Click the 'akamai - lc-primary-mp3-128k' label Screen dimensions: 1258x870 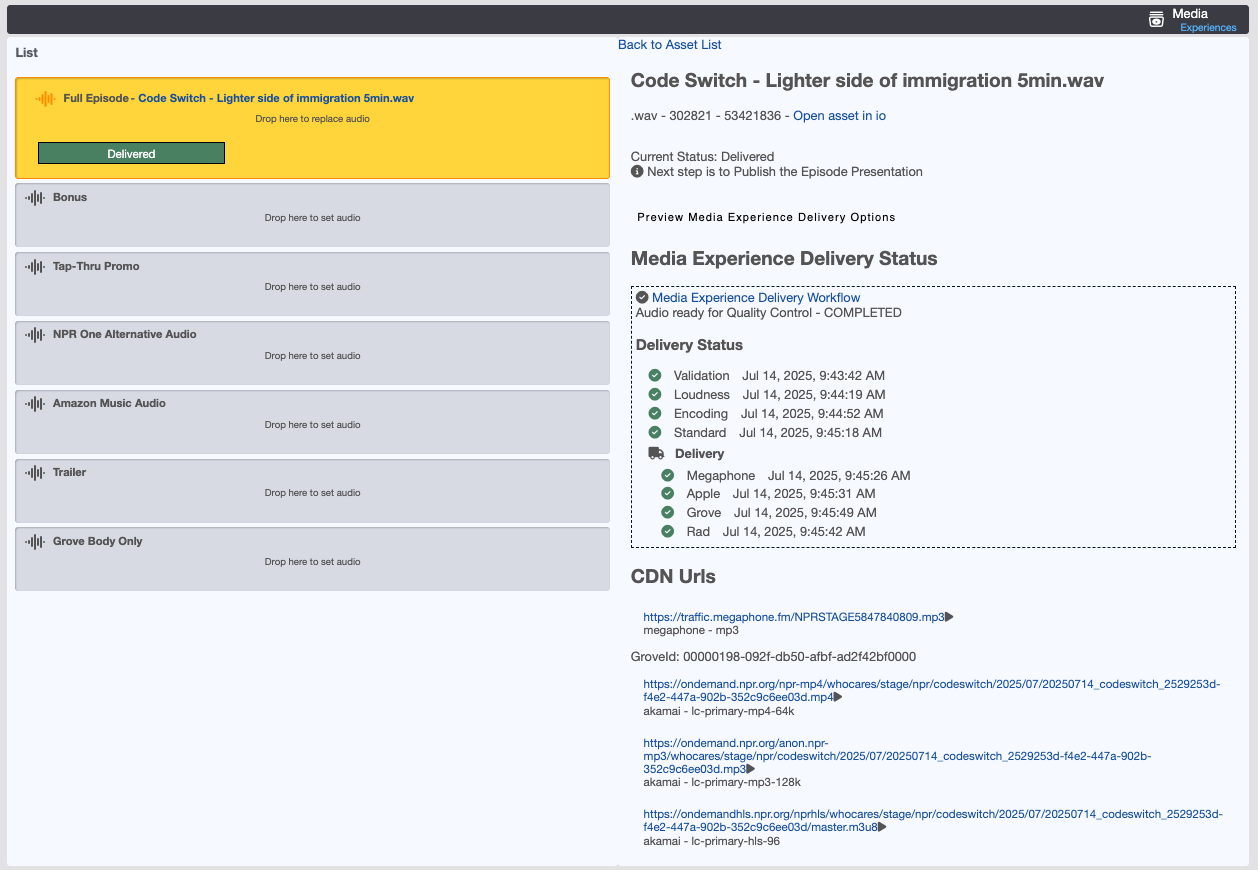[722, 783]
